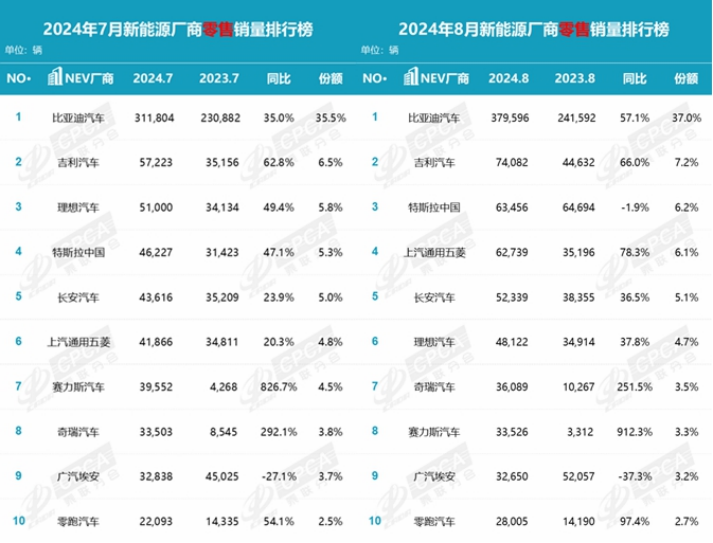
Task: Click the 2024.8 column header
Action: 508,79
